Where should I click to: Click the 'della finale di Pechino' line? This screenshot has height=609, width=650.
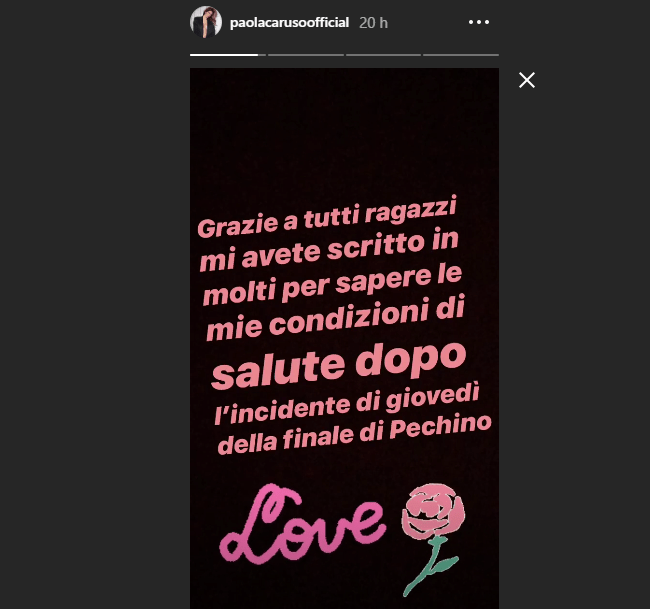point(354,434)
